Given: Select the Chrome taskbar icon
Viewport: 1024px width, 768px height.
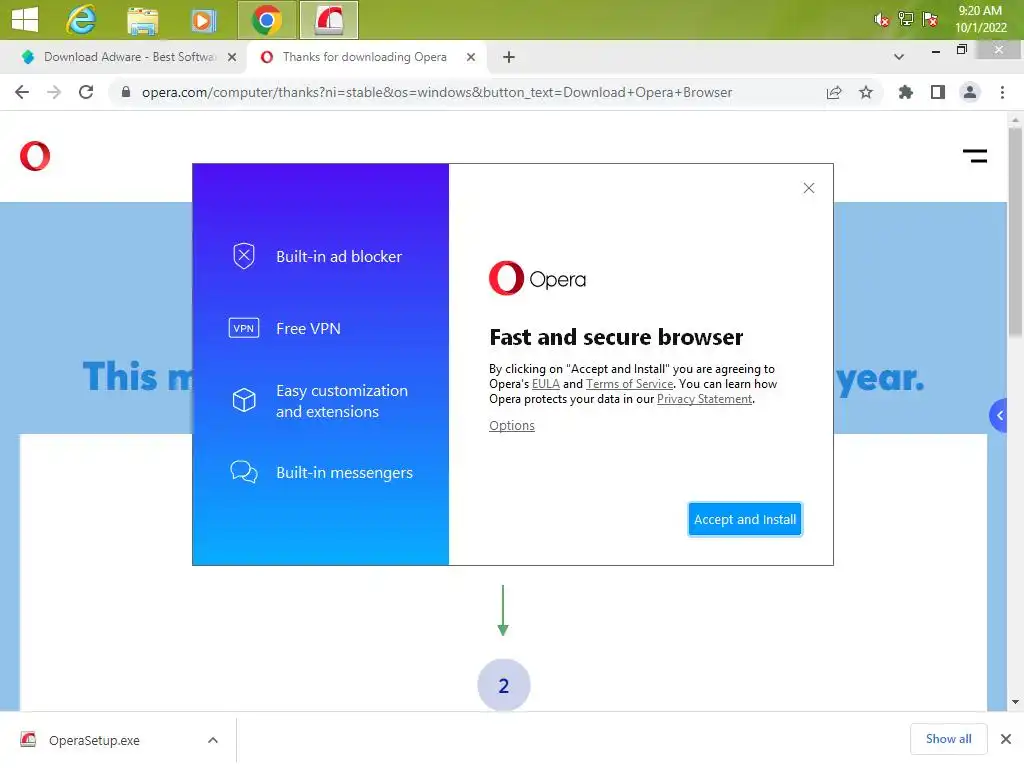Looking at the screenshot, I should pyautogui.click(x=266, y=20).
